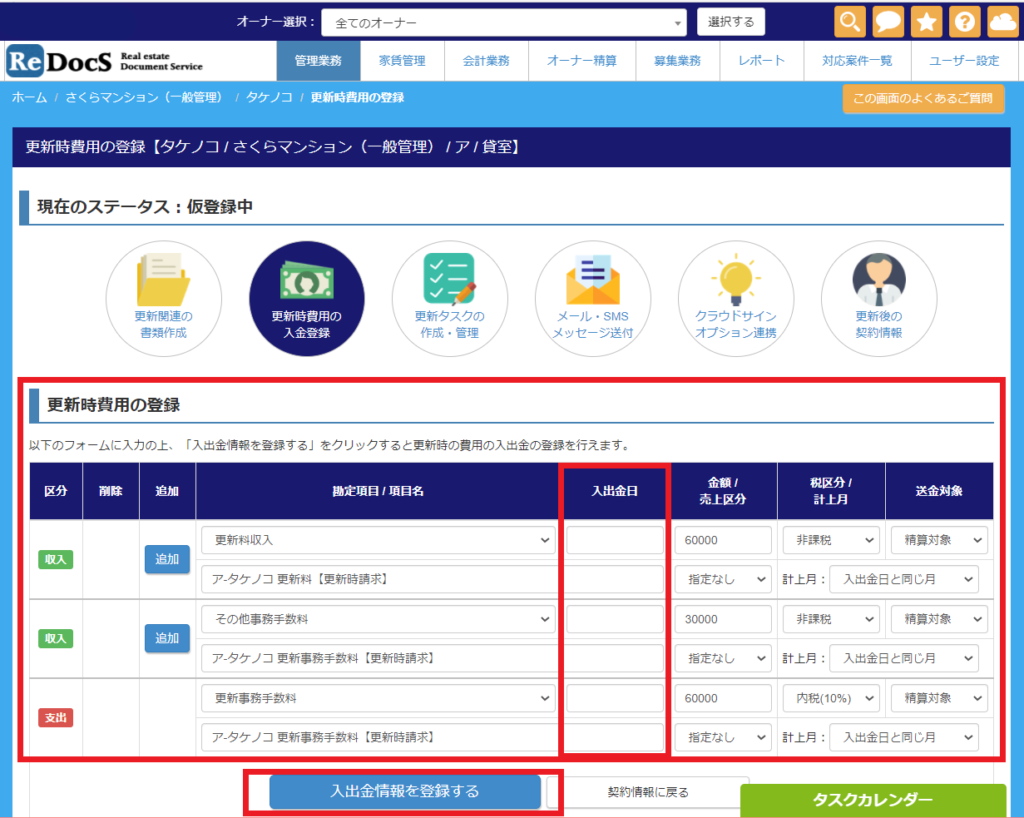Expand the 全てのオーナー owner dropdown

pos(504,23)
